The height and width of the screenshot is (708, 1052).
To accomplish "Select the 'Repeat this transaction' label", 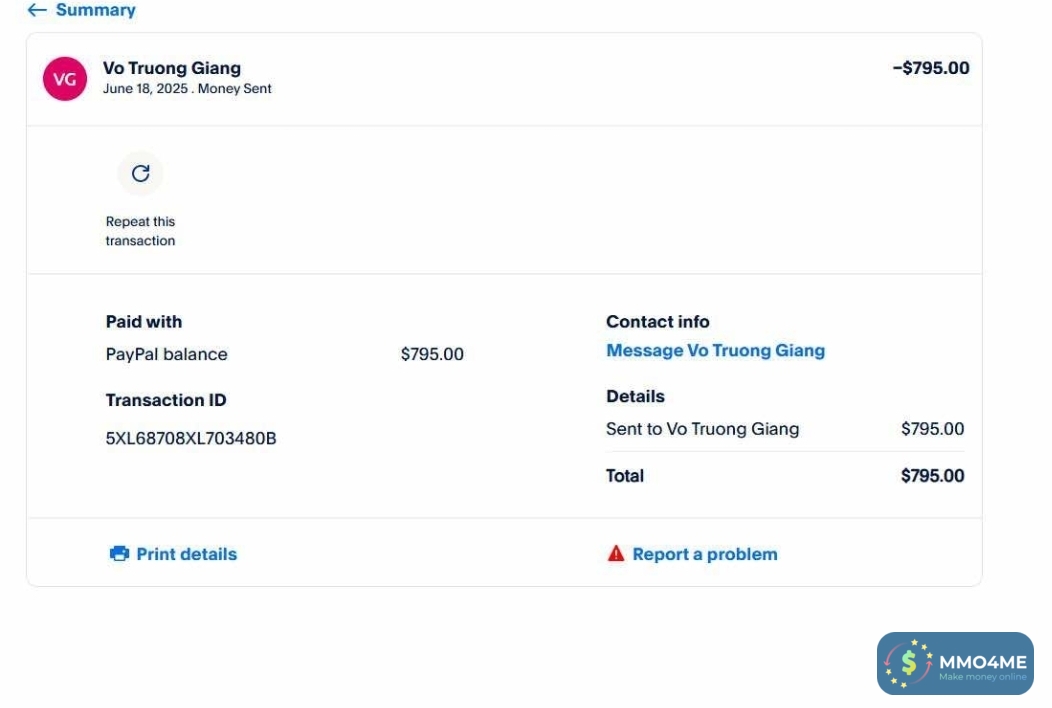I will (140, 231).
